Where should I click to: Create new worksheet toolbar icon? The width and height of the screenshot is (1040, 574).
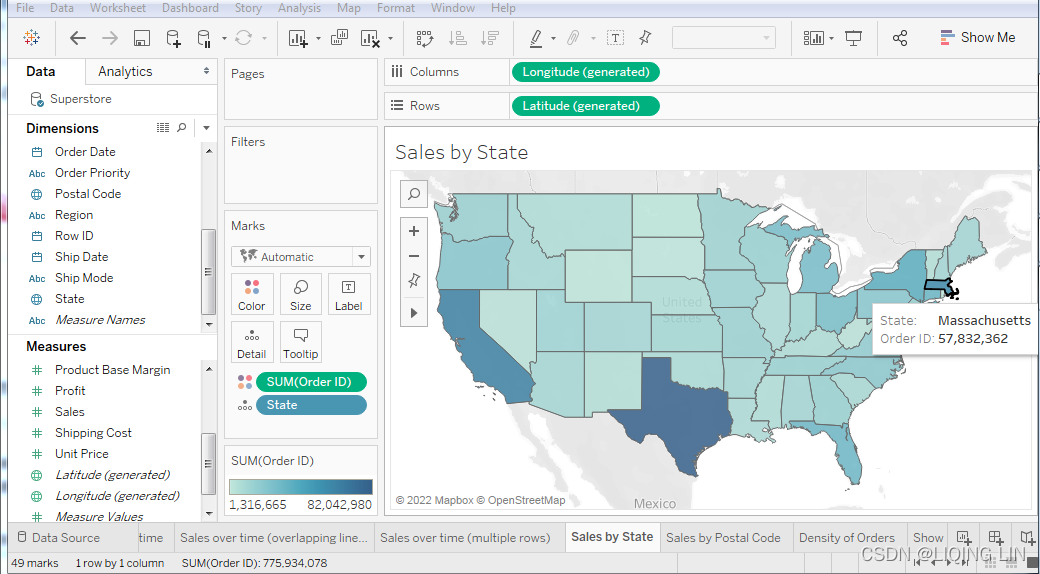[298, 38]
